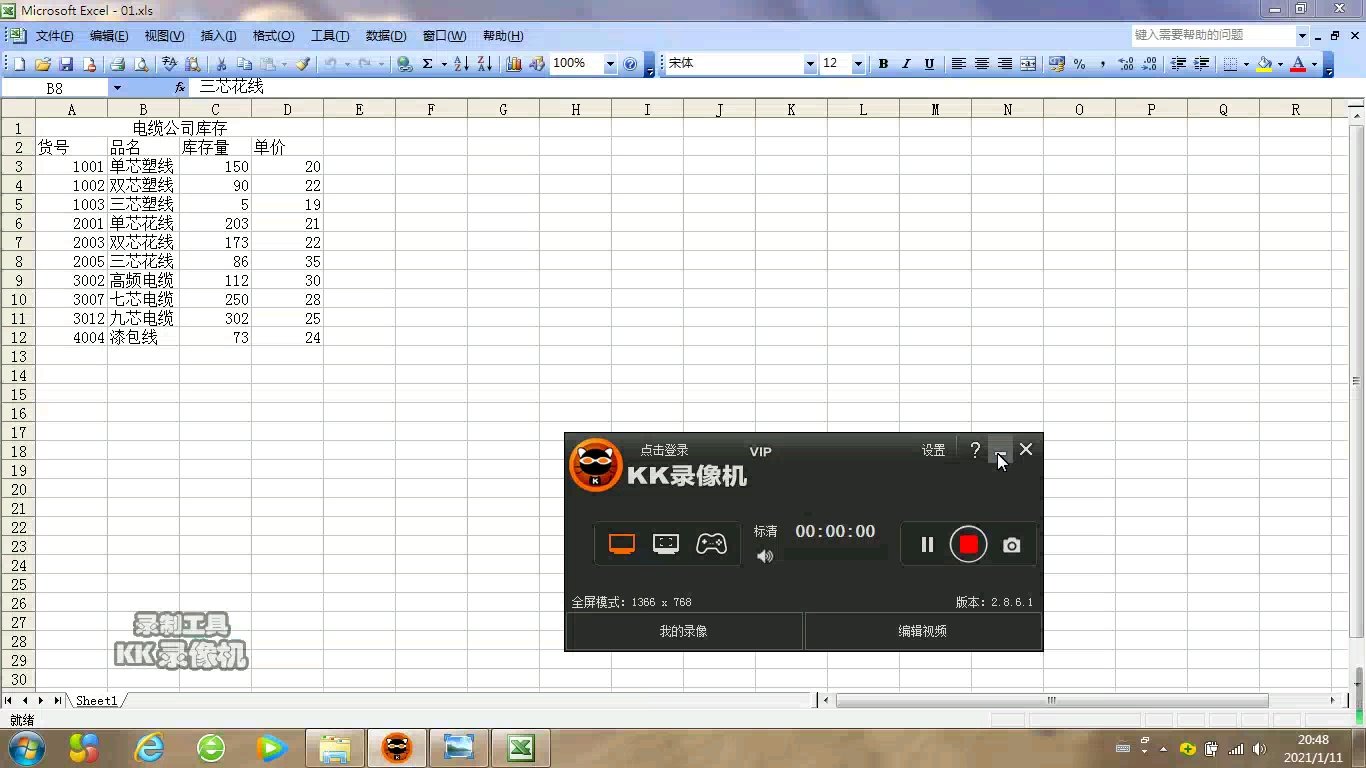Viewport: 1366px width, 768px height.
Task: Mute the speaker in KK录像机
Action: (765, 557)
